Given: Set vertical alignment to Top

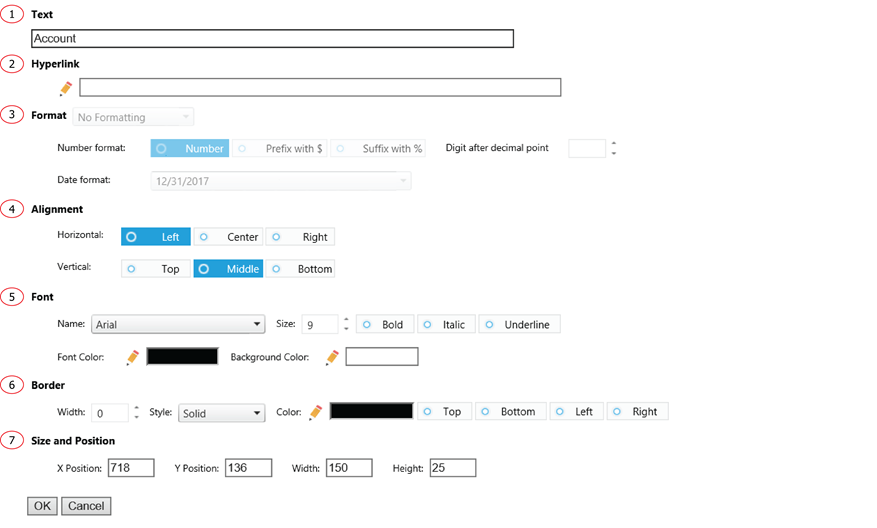Looking at the screenshot, I should pyautogui.click(x=155, y=269).
